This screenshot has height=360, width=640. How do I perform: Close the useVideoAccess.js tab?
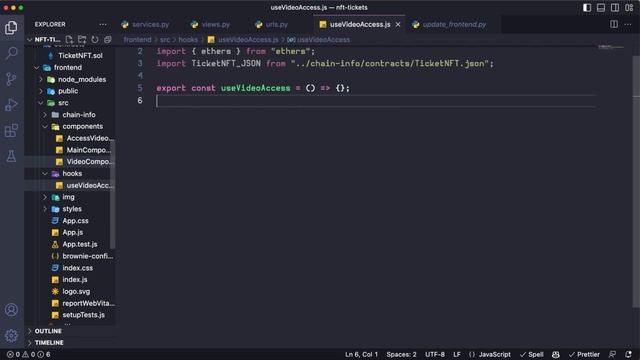(x=398, y=24)
